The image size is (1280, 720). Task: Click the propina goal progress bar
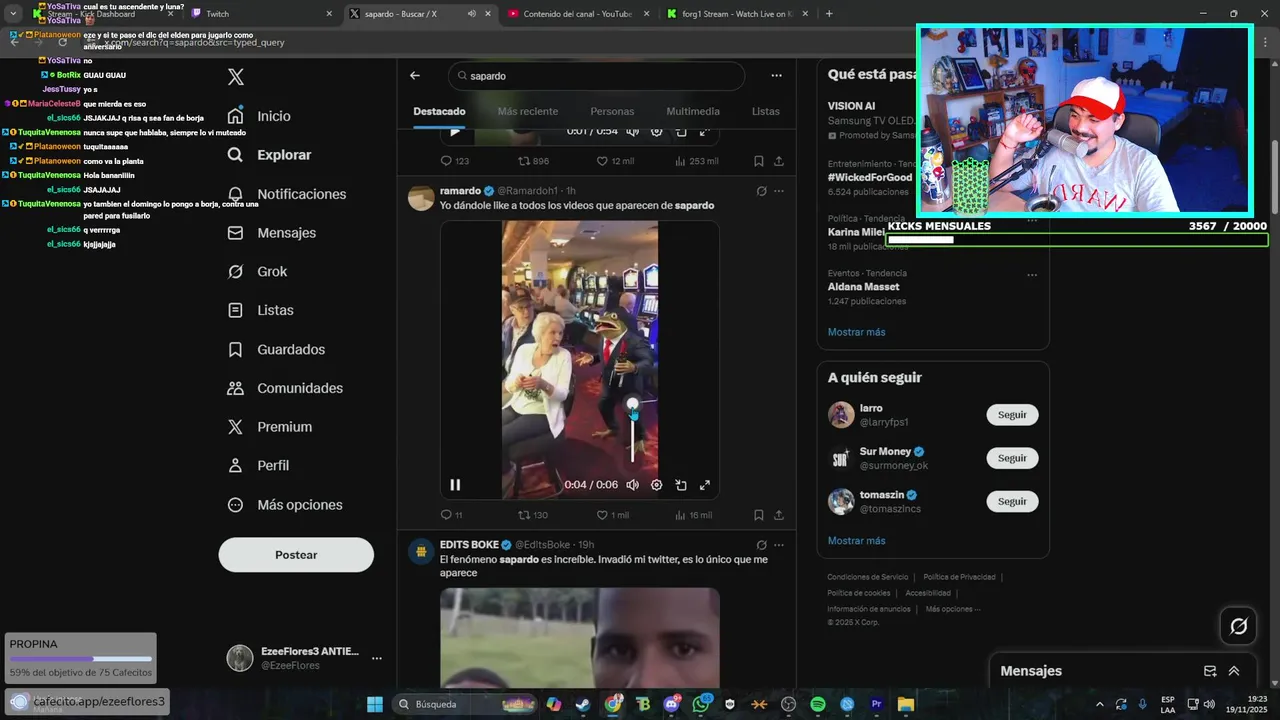pyautogui.click(x=81, y=659)
